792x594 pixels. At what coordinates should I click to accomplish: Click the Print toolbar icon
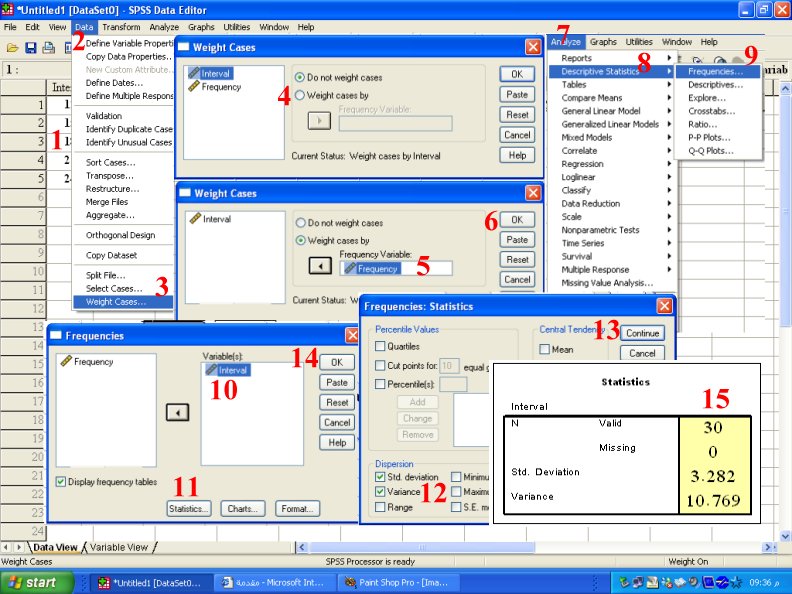pyautogui.click(x=48, y=48)
